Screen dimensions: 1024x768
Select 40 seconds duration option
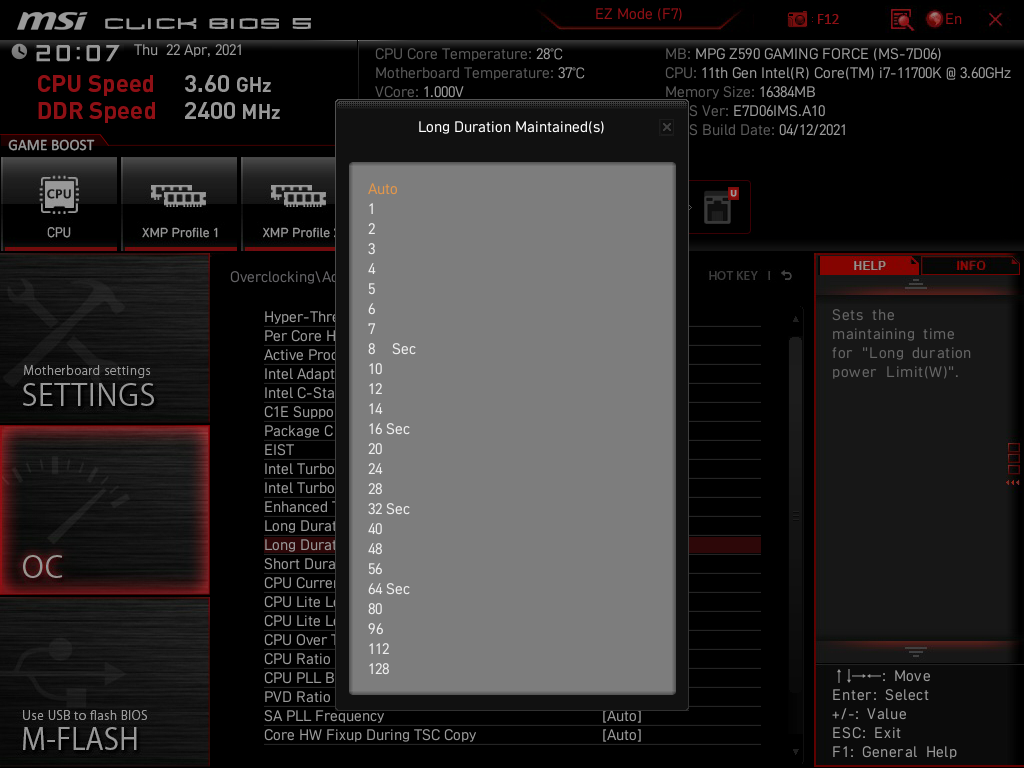click(x=376, y=529)
